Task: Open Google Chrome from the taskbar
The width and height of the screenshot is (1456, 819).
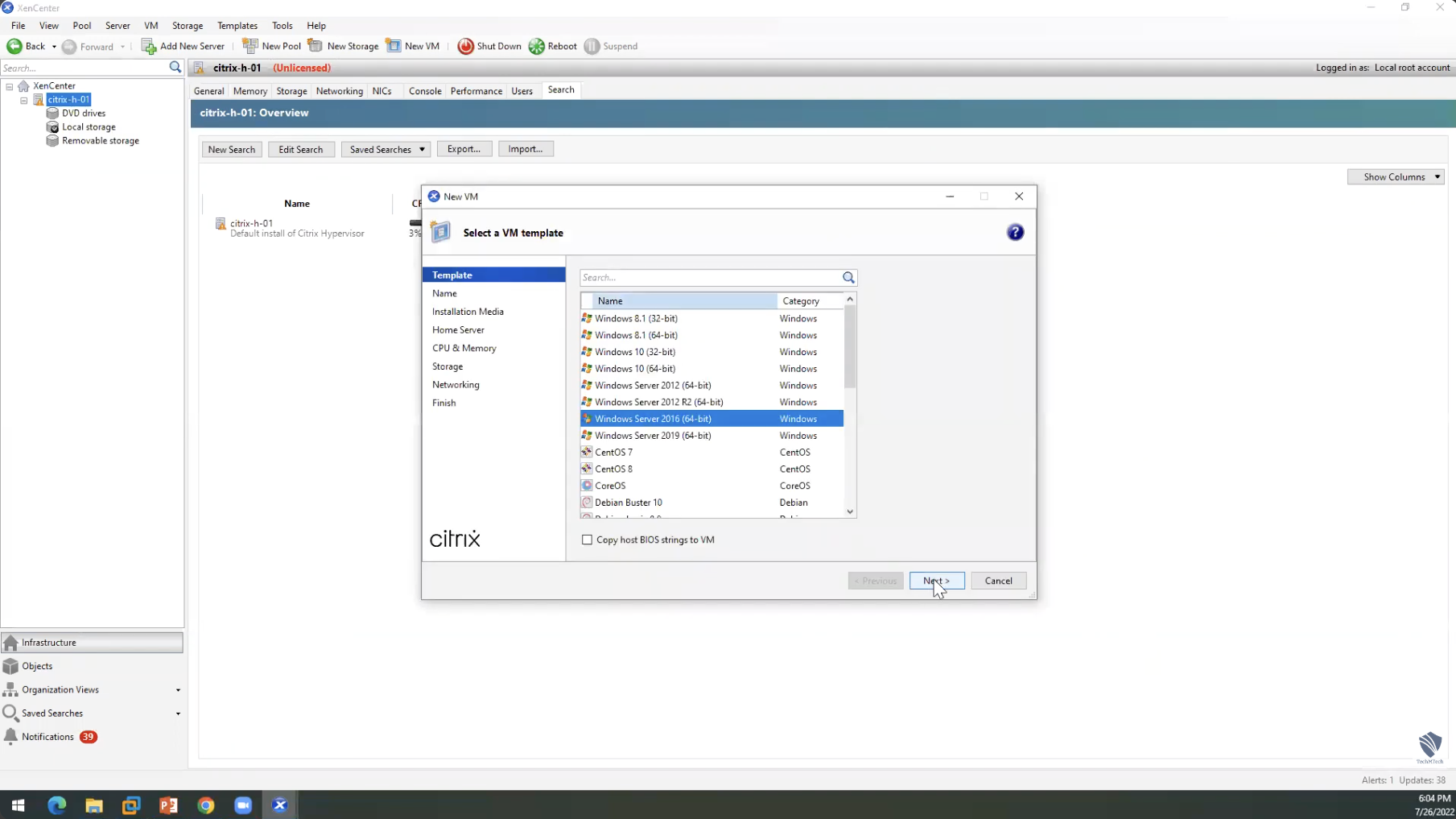Action: pos(206,805)
